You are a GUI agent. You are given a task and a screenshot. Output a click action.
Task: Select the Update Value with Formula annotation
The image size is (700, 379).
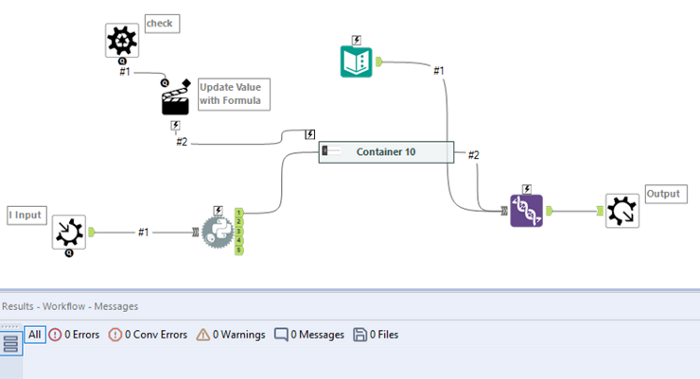point(234,94)
